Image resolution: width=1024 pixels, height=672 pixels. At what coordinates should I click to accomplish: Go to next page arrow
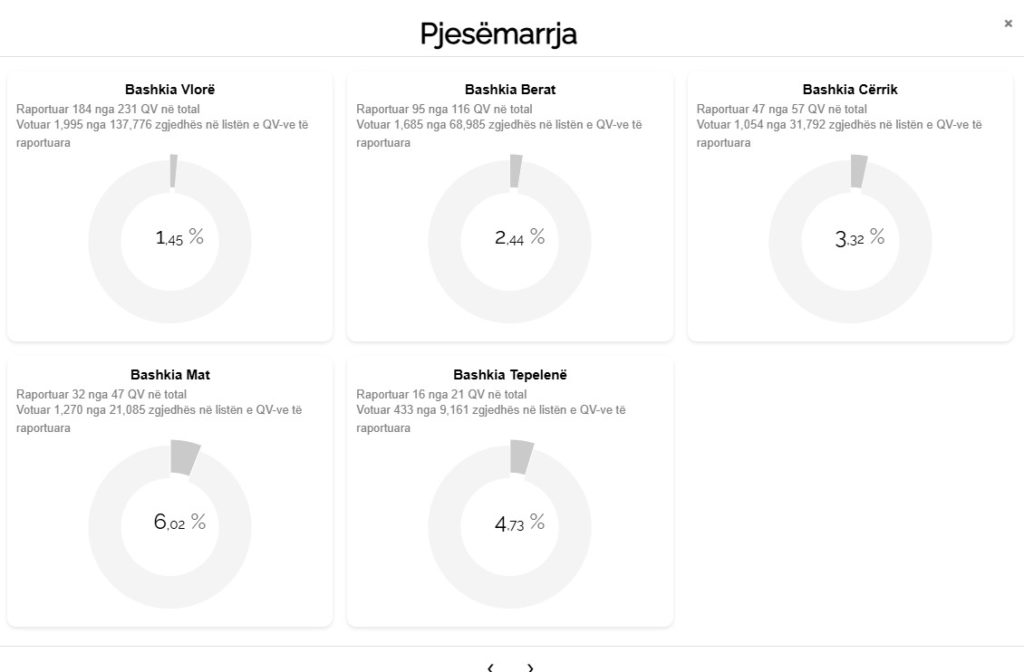pos(530,667)
